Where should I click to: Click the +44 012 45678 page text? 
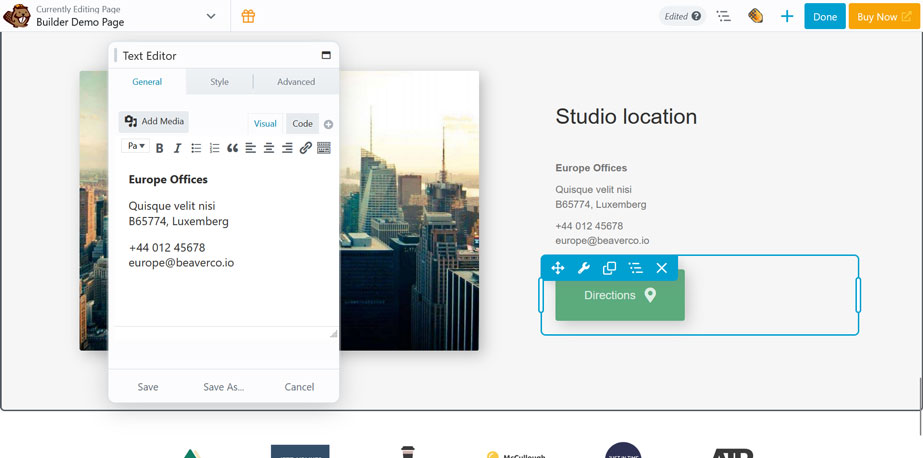pos(589,226)
